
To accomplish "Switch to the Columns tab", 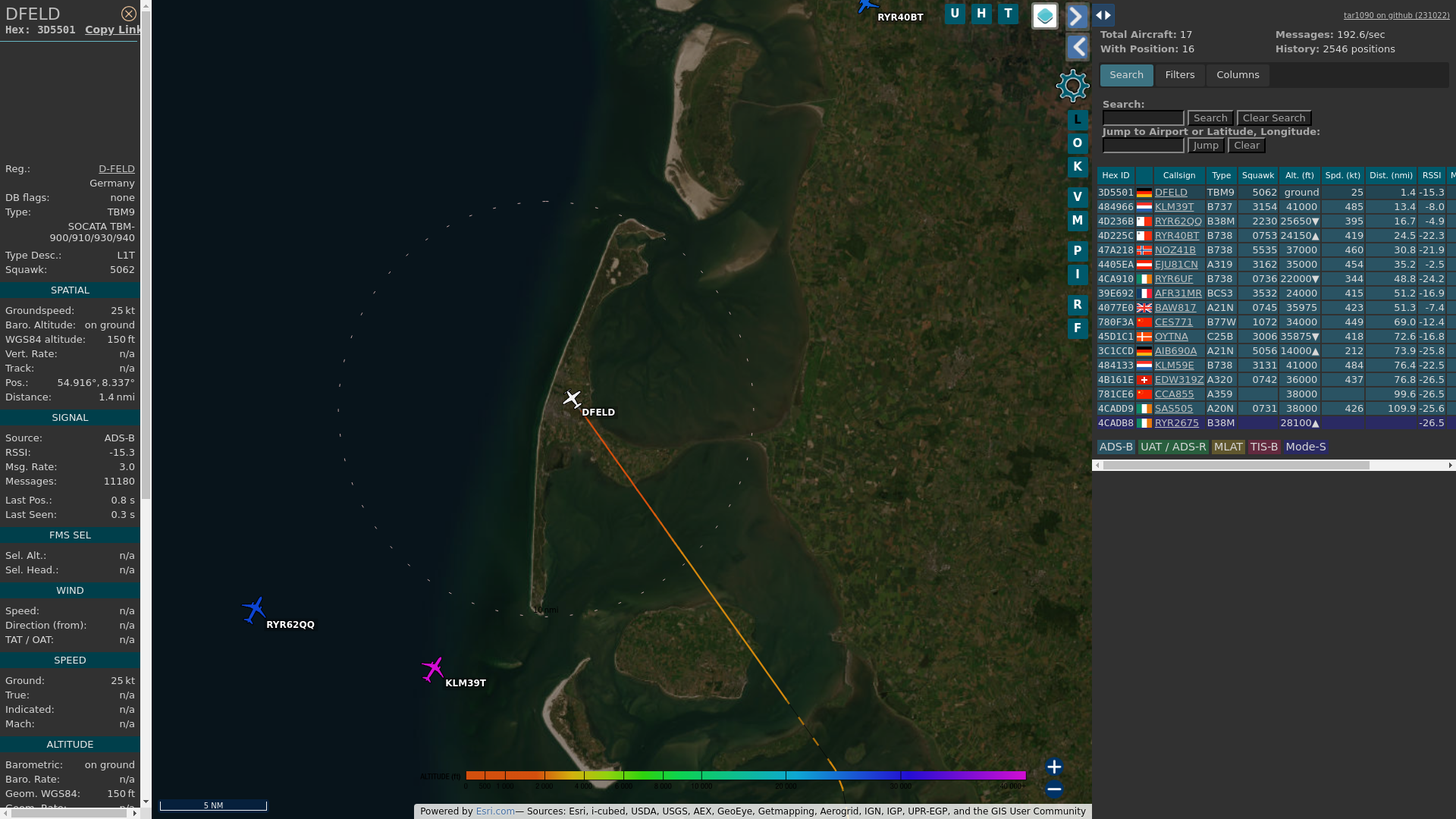I will pyautogui.click(x=1238, y=75).
